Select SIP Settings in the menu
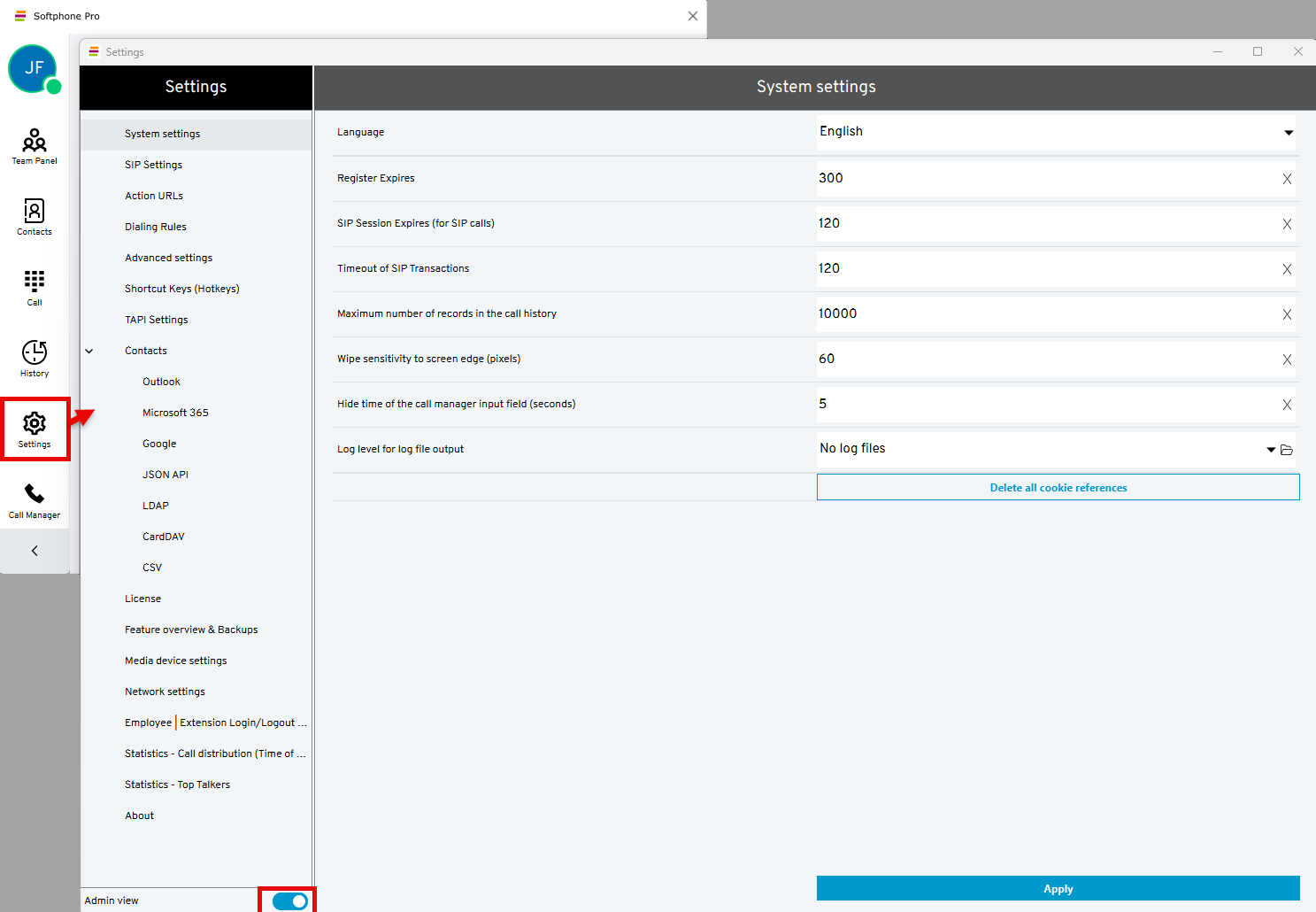This screenshot has height=912, width=1316. 153,165
